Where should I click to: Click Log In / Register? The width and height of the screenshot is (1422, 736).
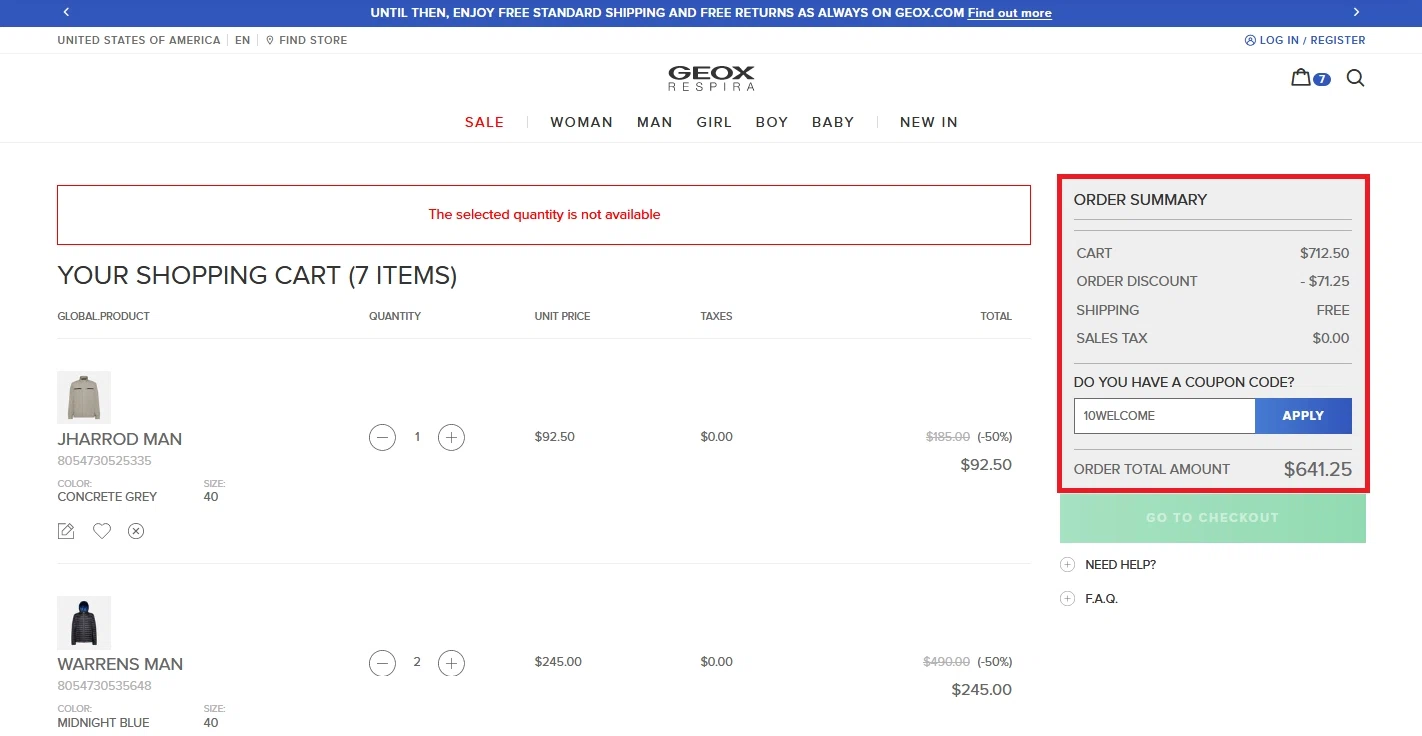[x=1305, y=40]
